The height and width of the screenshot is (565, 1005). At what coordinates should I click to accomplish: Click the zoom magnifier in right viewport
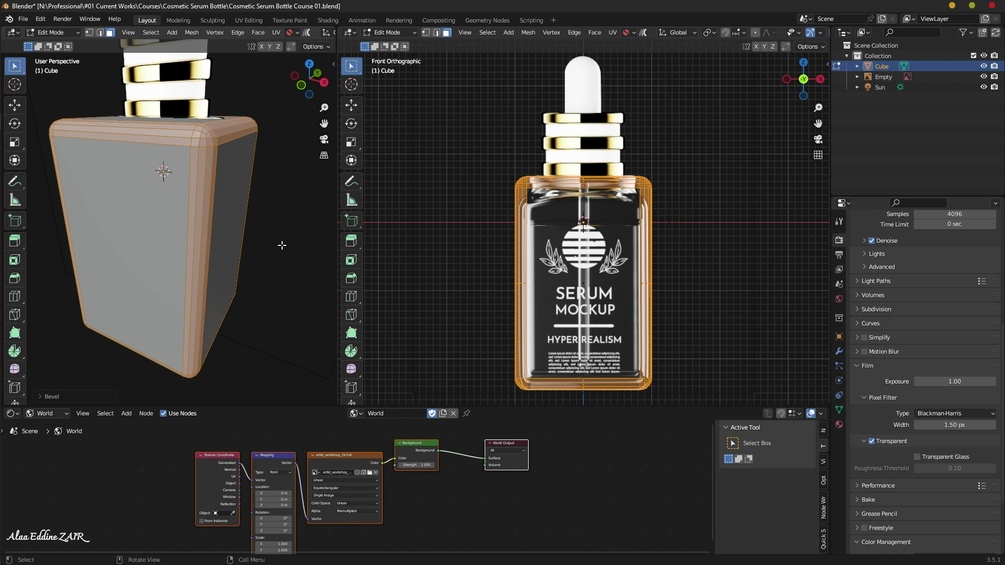click(818, 108)
